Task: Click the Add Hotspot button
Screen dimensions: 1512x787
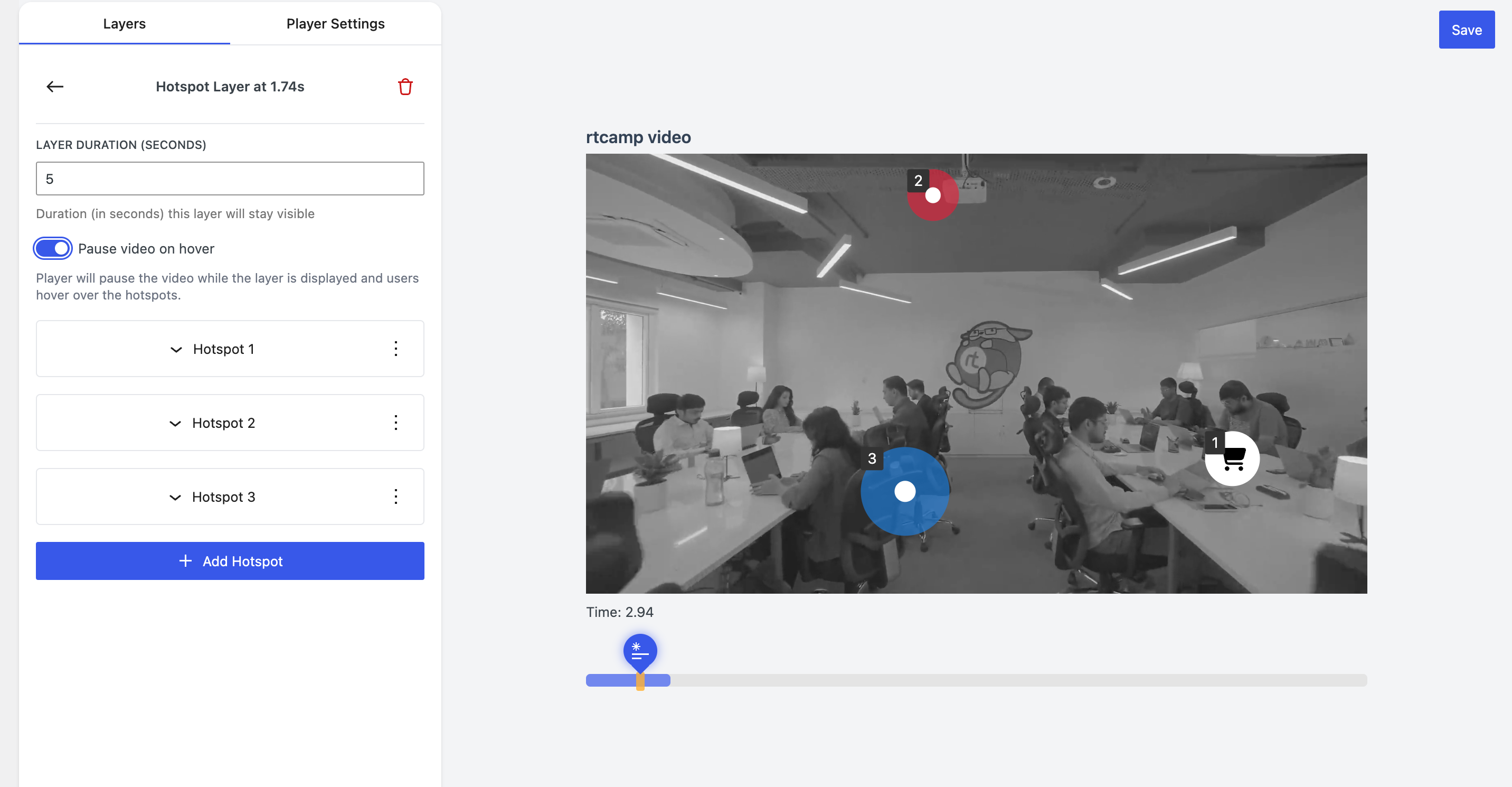Action: [230, 561]
